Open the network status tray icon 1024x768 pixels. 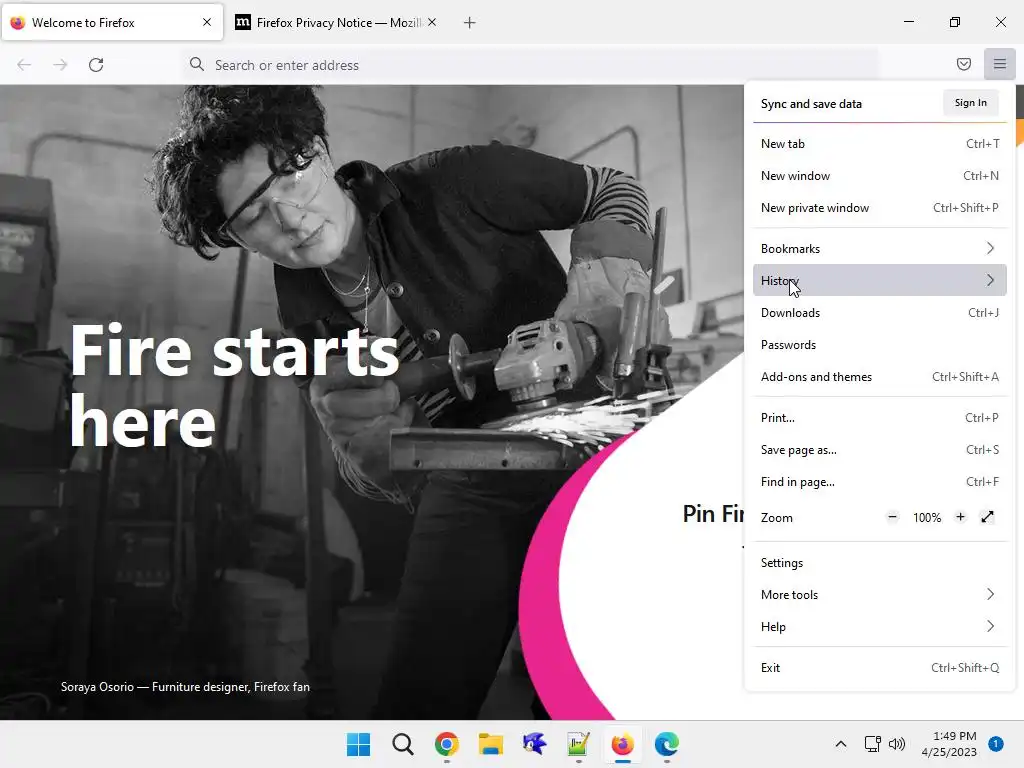click(872, 744)
